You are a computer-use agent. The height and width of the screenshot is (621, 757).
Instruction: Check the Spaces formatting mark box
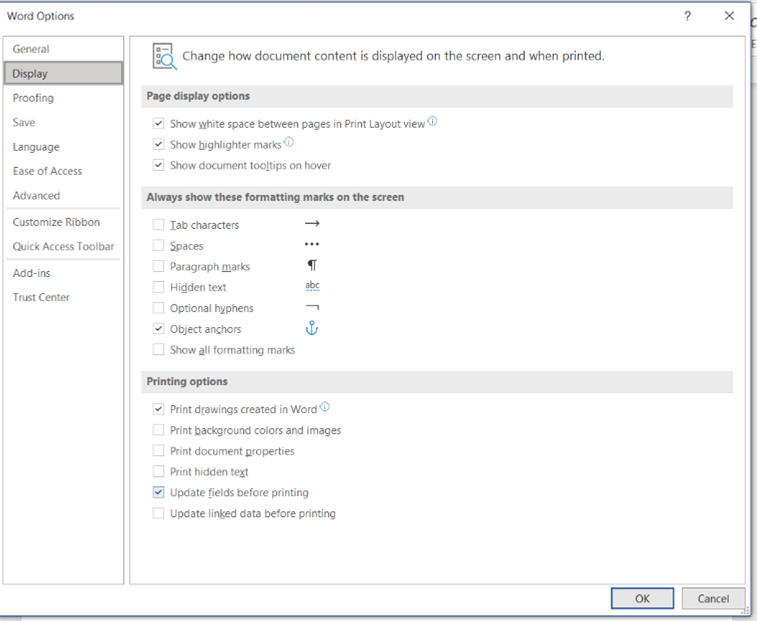(158, 245)
